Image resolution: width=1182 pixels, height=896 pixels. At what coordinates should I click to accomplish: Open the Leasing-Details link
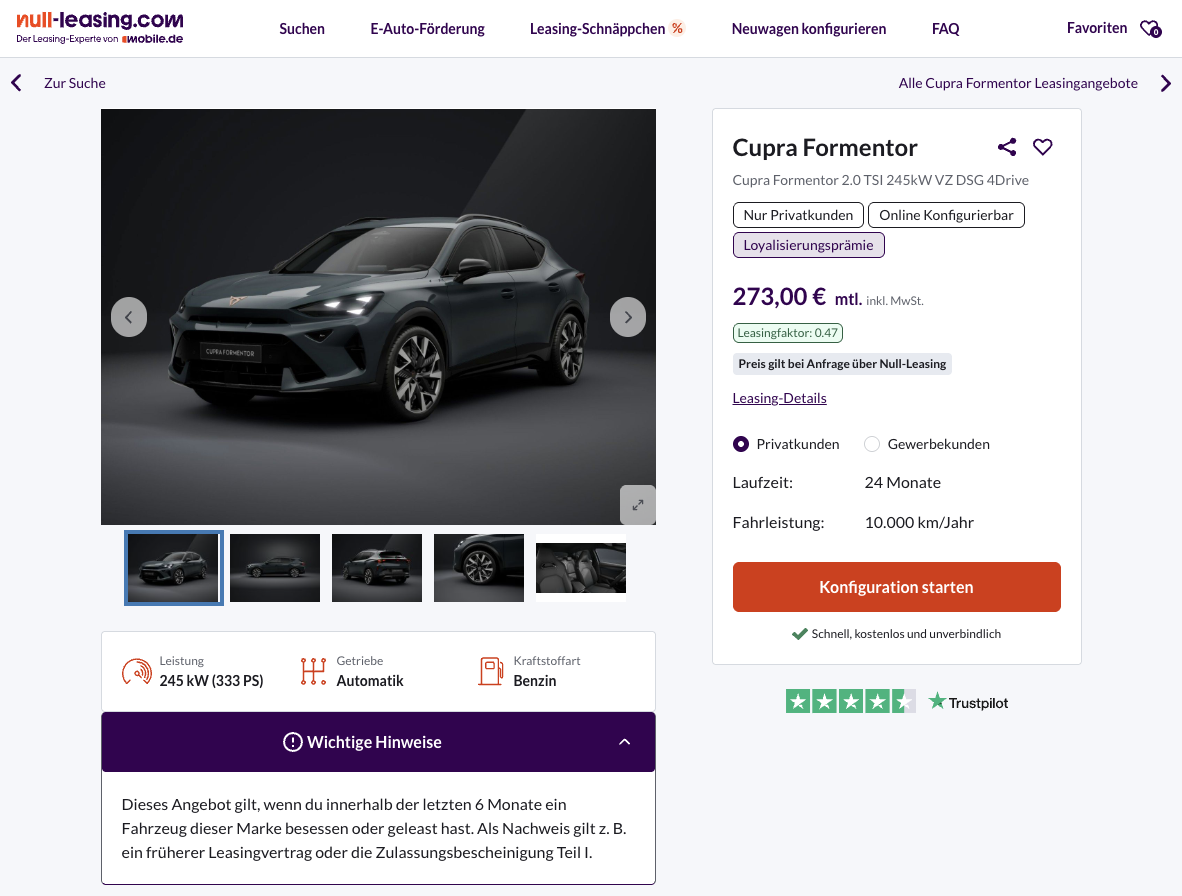[779, 398]
